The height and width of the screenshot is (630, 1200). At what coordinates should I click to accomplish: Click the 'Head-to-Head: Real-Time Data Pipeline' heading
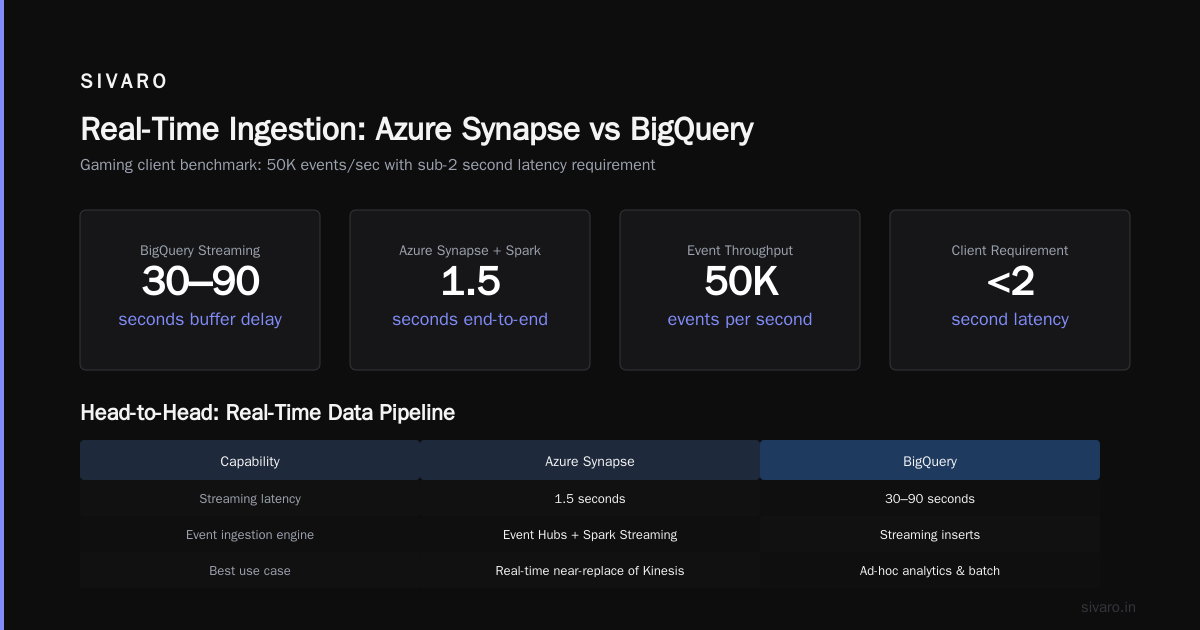tap(267, 412)
